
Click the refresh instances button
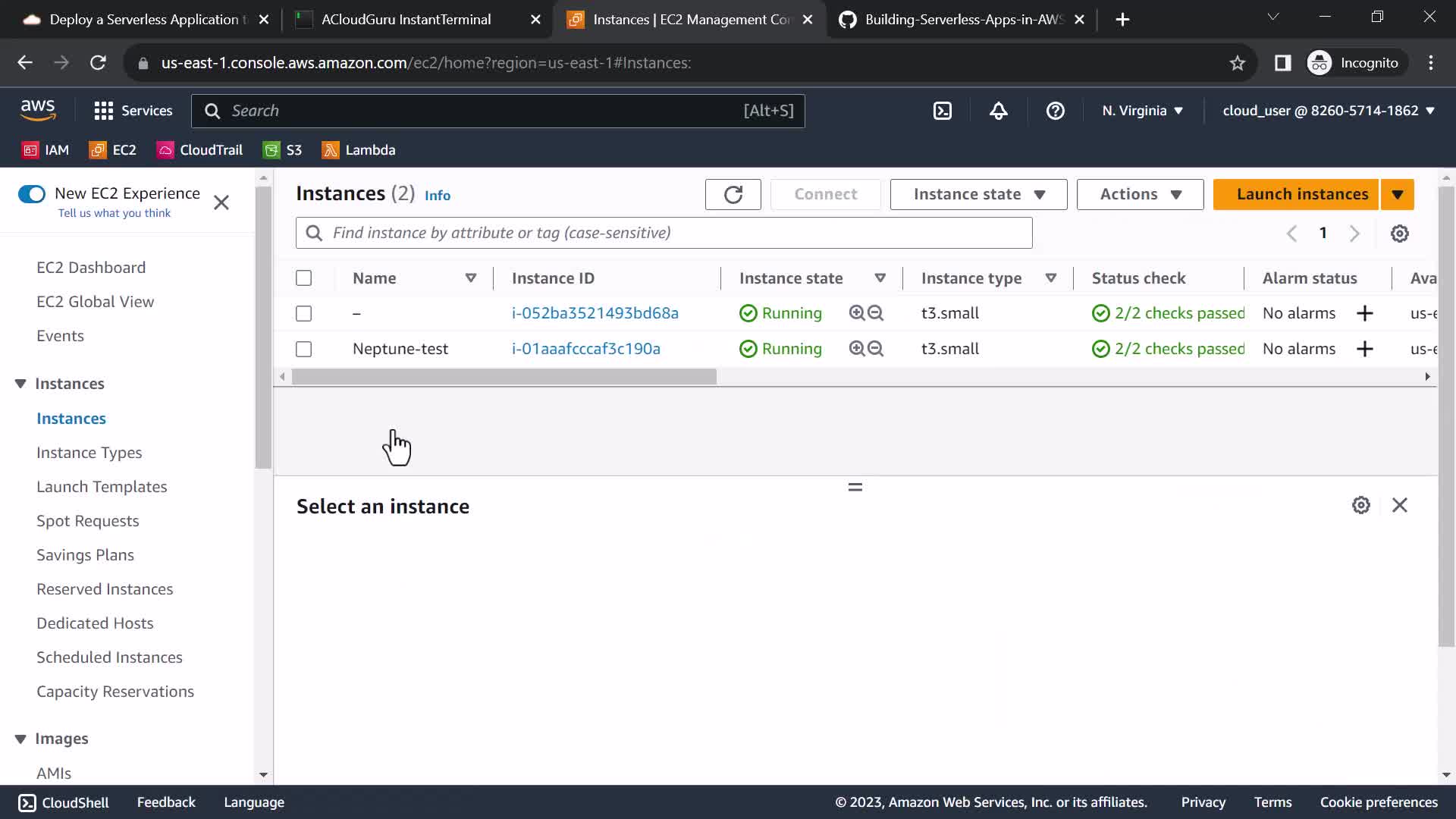point(733,194)
